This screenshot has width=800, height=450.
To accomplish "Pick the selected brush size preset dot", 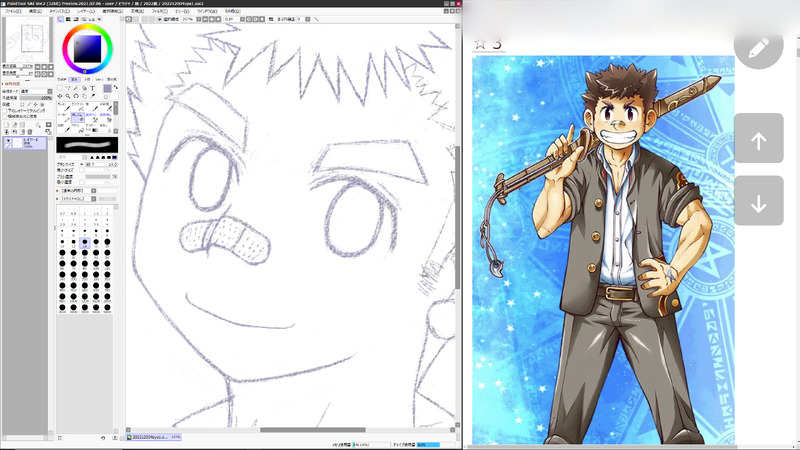I will (x=85, y=243).
